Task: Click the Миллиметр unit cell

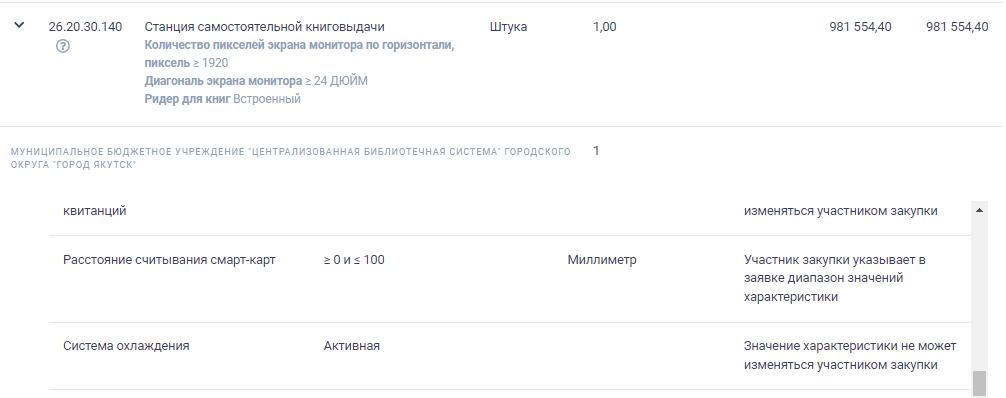Action: tap(602, 260)
